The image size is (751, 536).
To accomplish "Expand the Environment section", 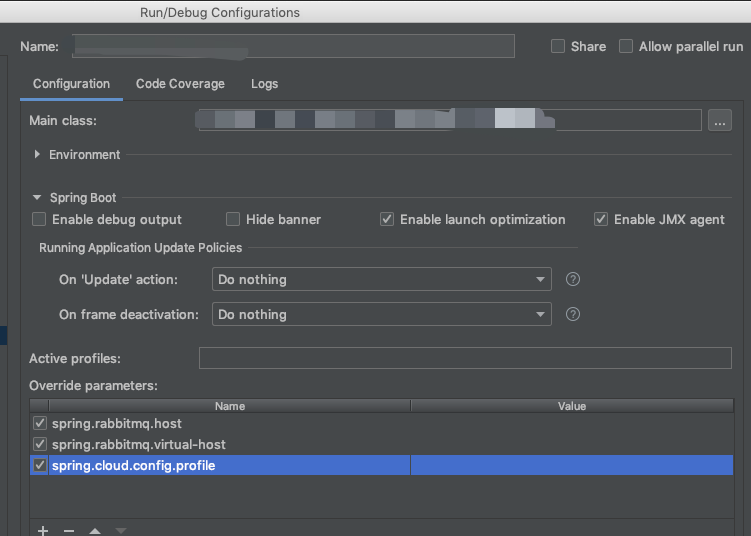I will pos(38,155).
